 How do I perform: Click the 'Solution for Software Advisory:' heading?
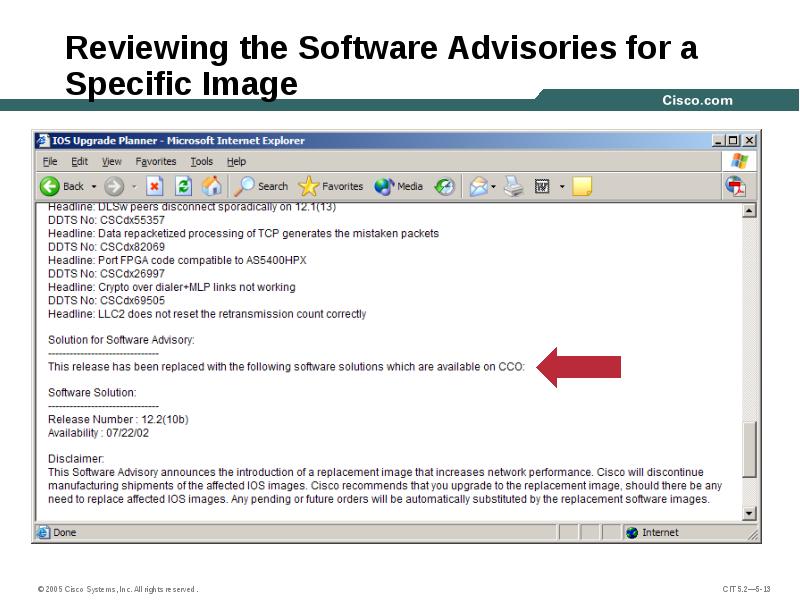tap(121, 340)
